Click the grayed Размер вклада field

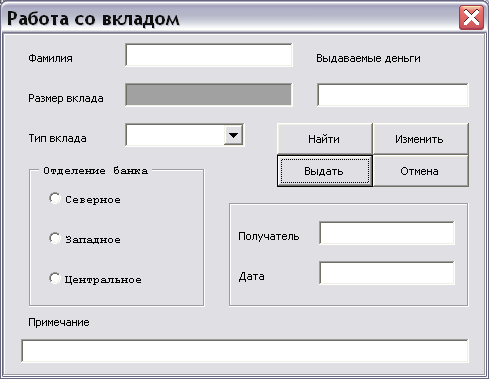209,95
